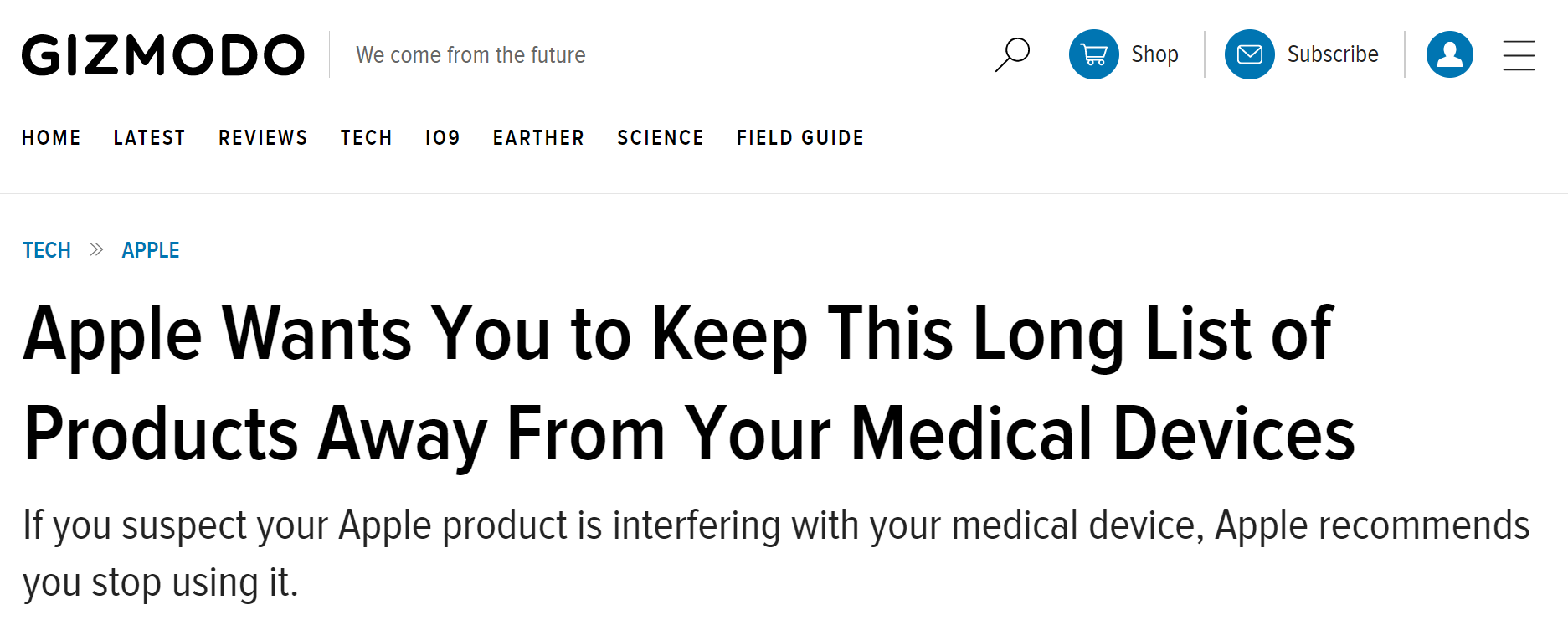The height and width of the screenshot is (620, 1568).
Task: Open the io9 nav section
Action: pyautogui.click(x=442, y=137)
